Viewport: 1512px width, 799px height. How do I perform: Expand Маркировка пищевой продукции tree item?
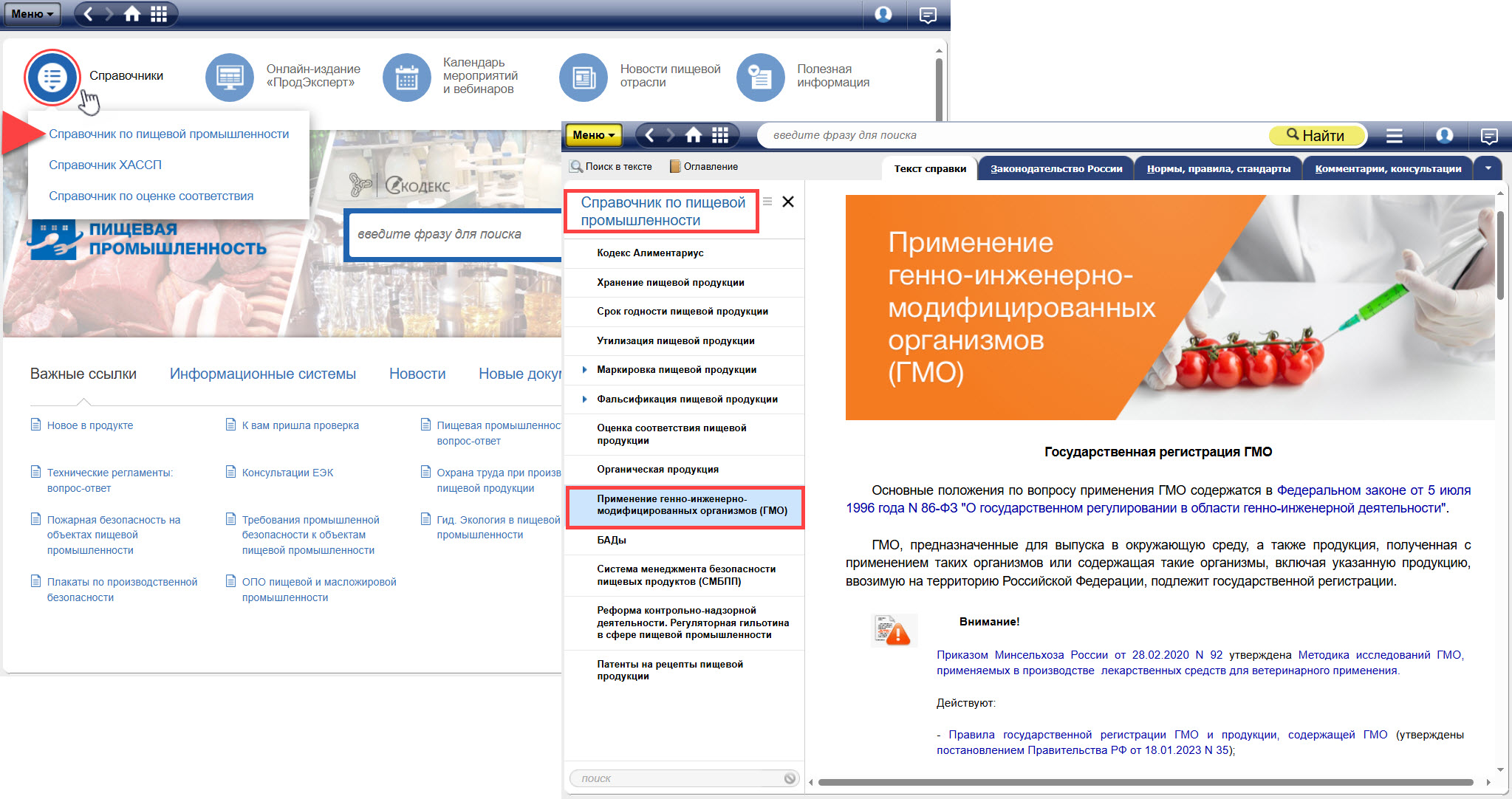point(584,370)
